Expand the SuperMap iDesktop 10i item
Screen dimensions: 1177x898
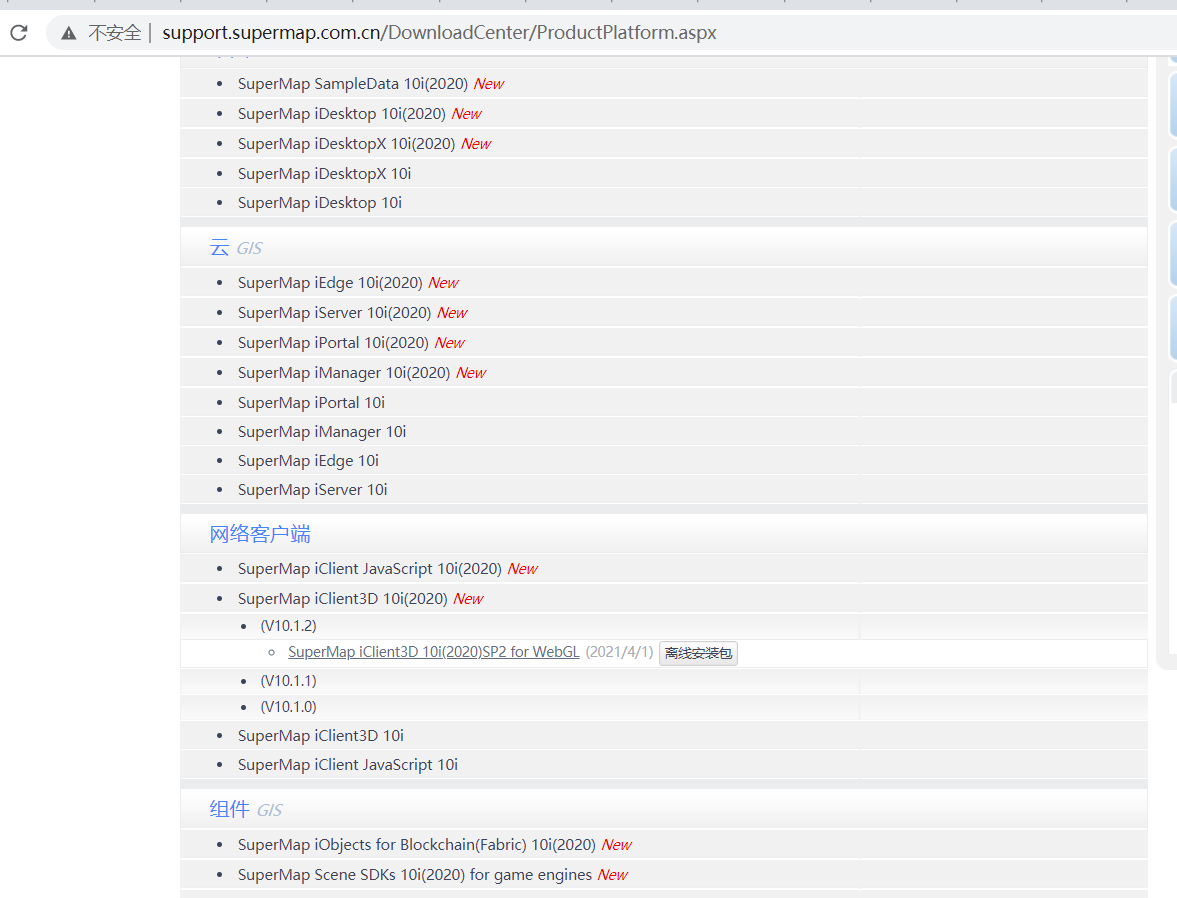(320, 203)
